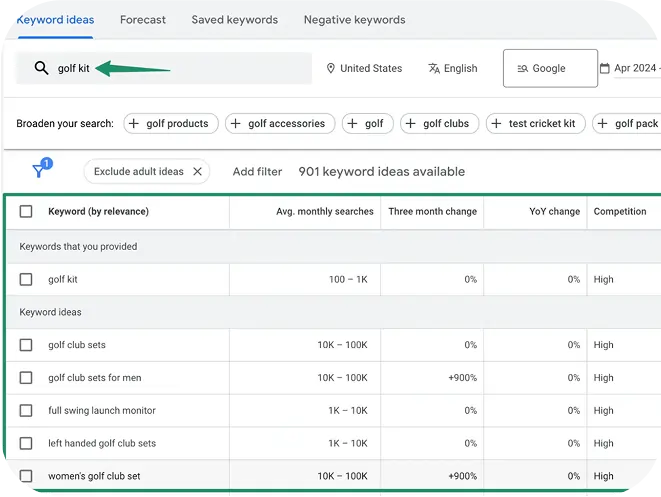Toggle the select all keywords checkbox
Image resolution: width=661 pixels, height=497 pixels.
26,212
